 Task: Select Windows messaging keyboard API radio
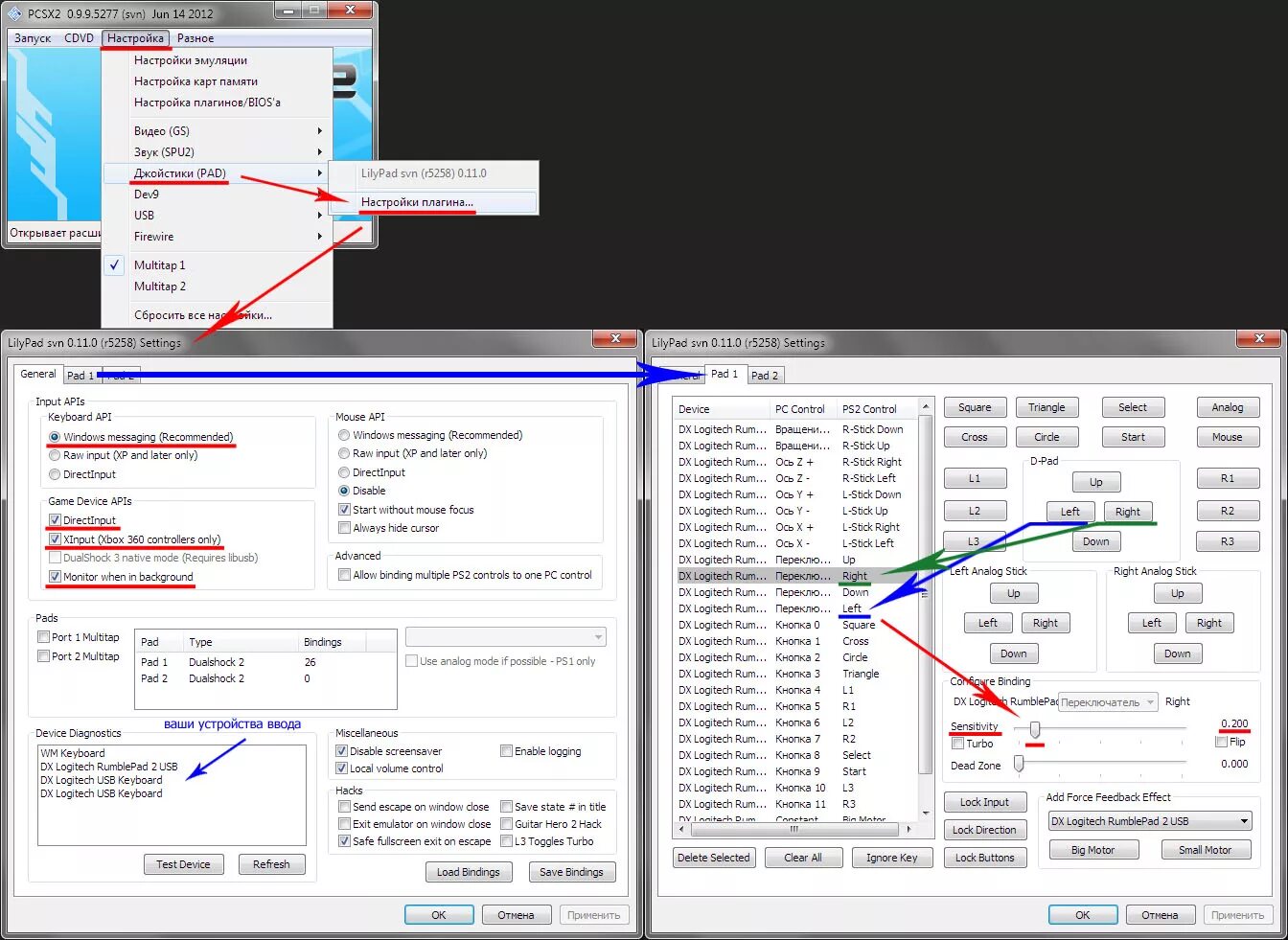click(55, 437)
